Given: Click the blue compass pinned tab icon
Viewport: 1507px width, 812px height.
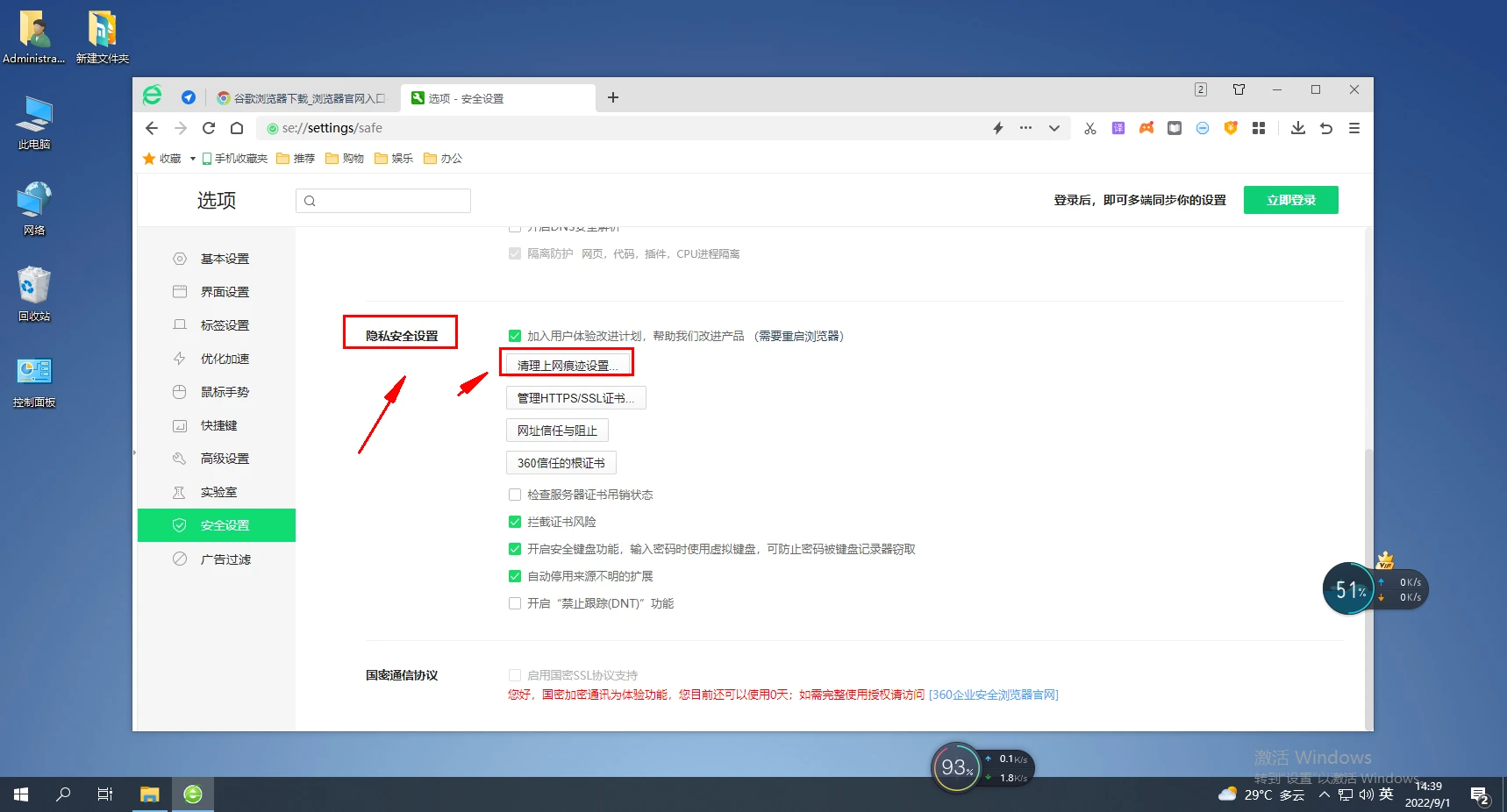Looking at the screenshot, I should pyautogui.click(x=188, y=97).
